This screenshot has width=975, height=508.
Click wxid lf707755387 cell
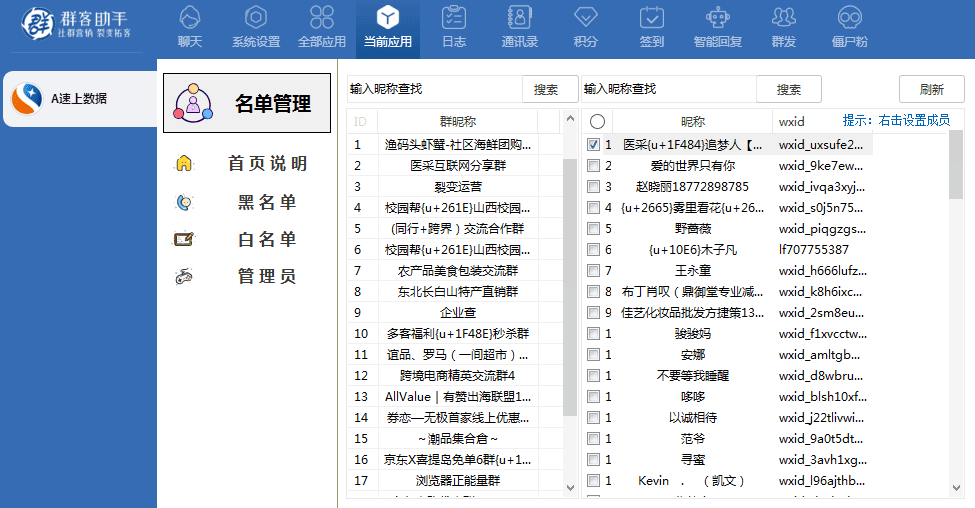pyautogui.click(x=813, y=250)
